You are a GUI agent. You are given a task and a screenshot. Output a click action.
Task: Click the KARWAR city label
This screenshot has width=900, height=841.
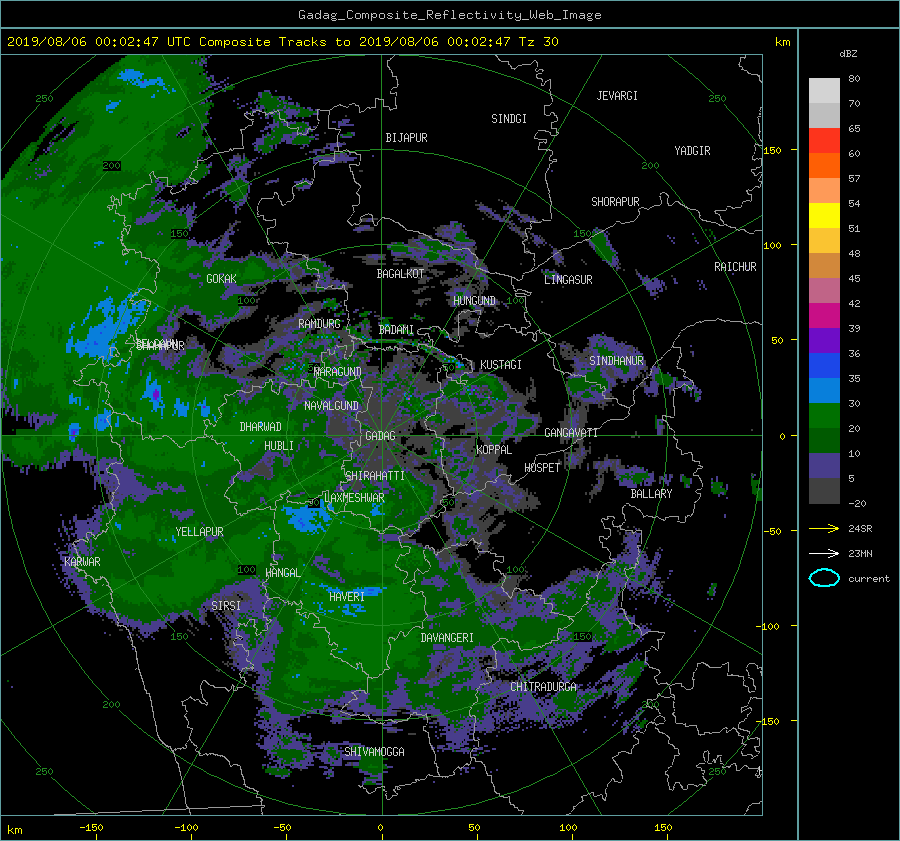[82, 562]
